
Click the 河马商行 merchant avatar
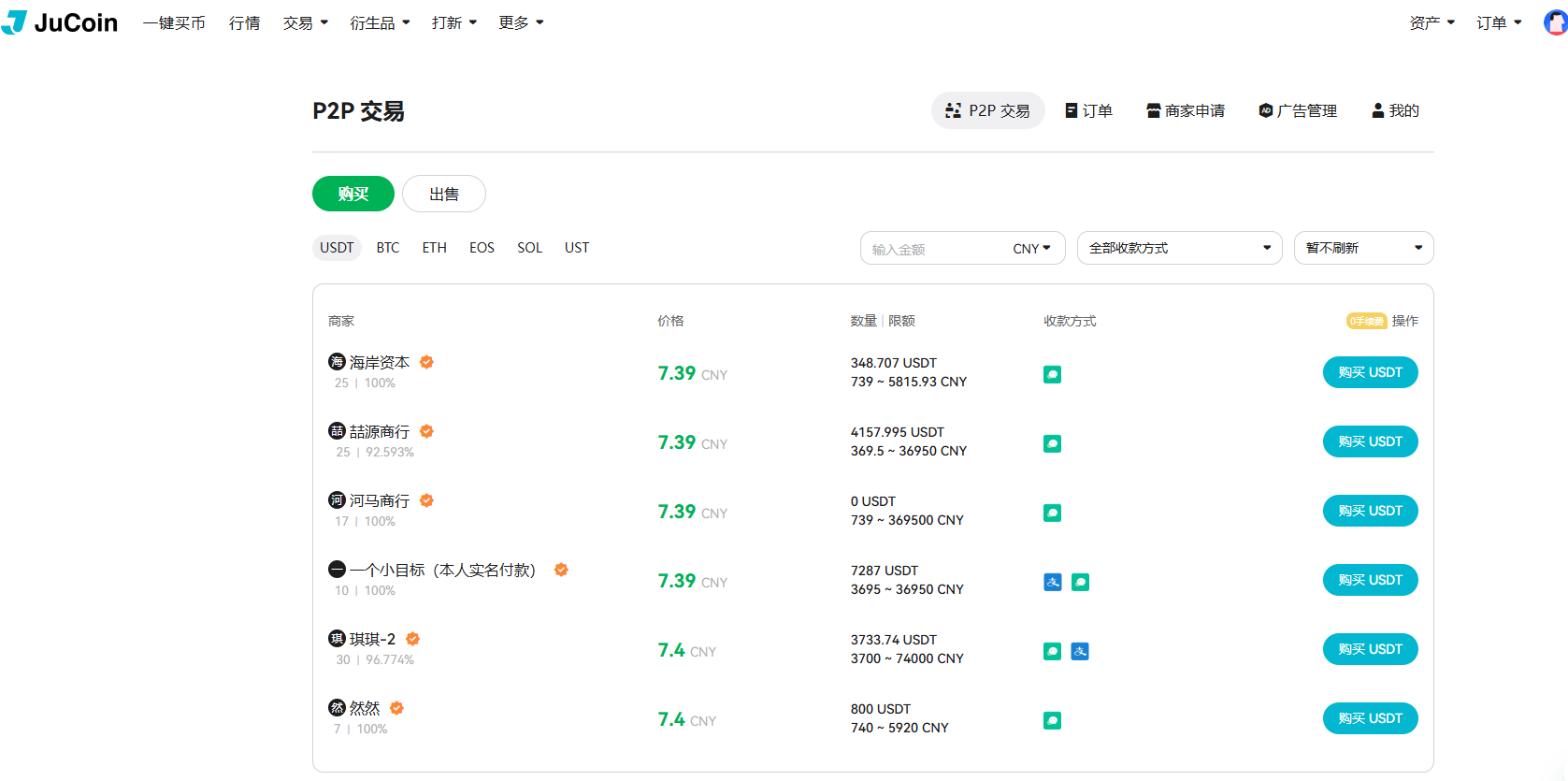pyautogui.click(x=337, y=500)
